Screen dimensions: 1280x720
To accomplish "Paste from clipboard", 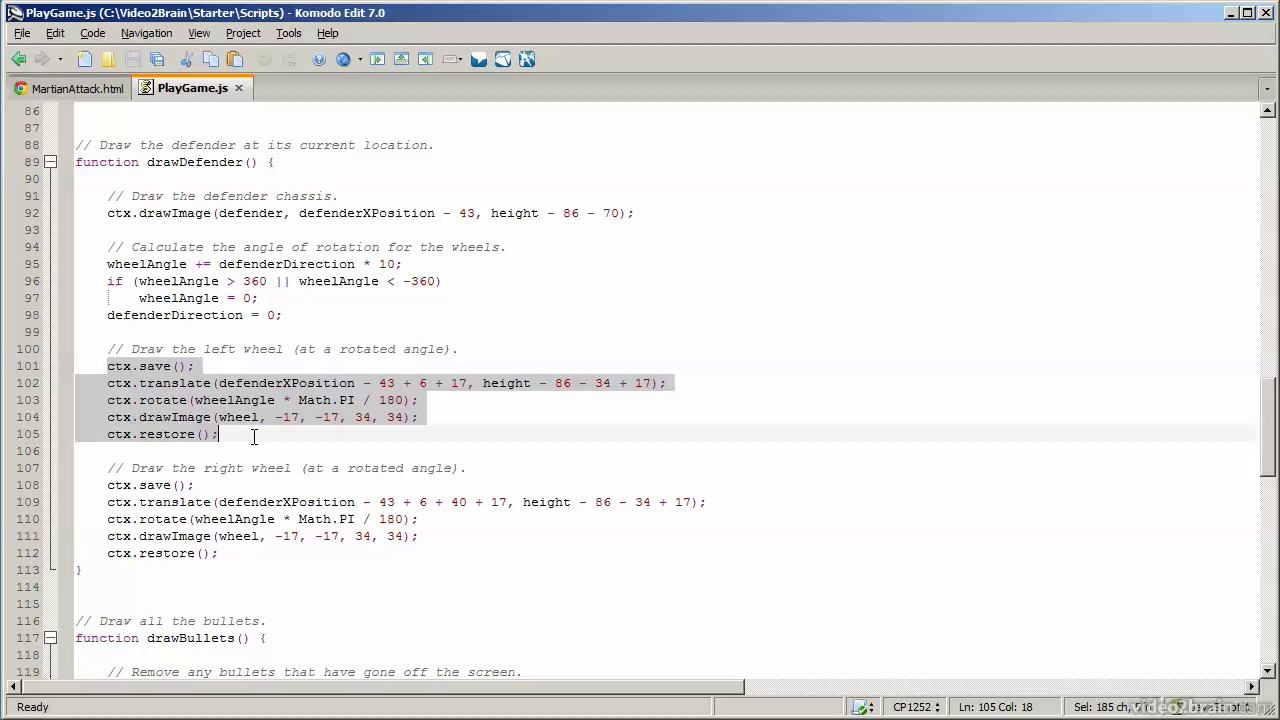I will tap(235, 60).
